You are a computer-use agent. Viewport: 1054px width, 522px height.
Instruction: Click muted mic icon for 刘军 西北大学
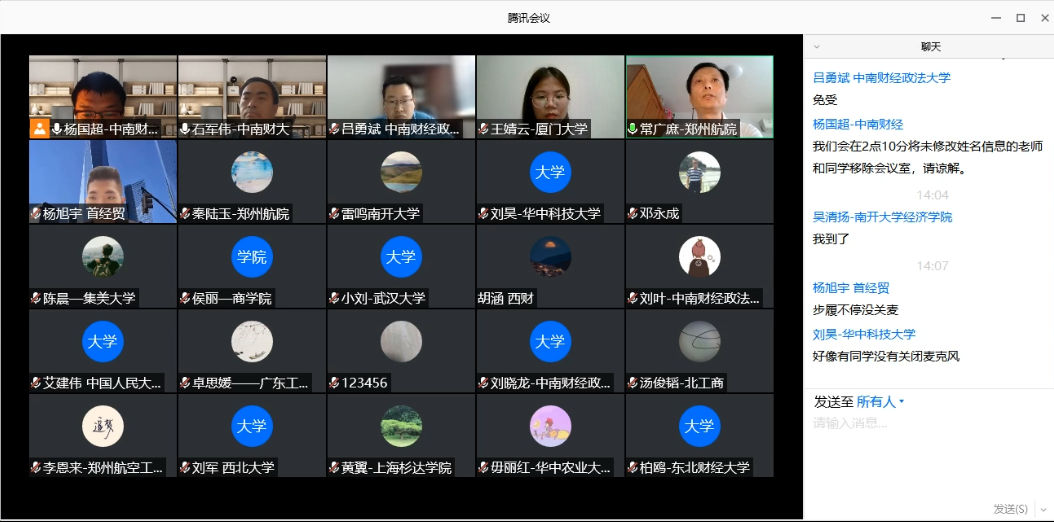click(185, 468)
